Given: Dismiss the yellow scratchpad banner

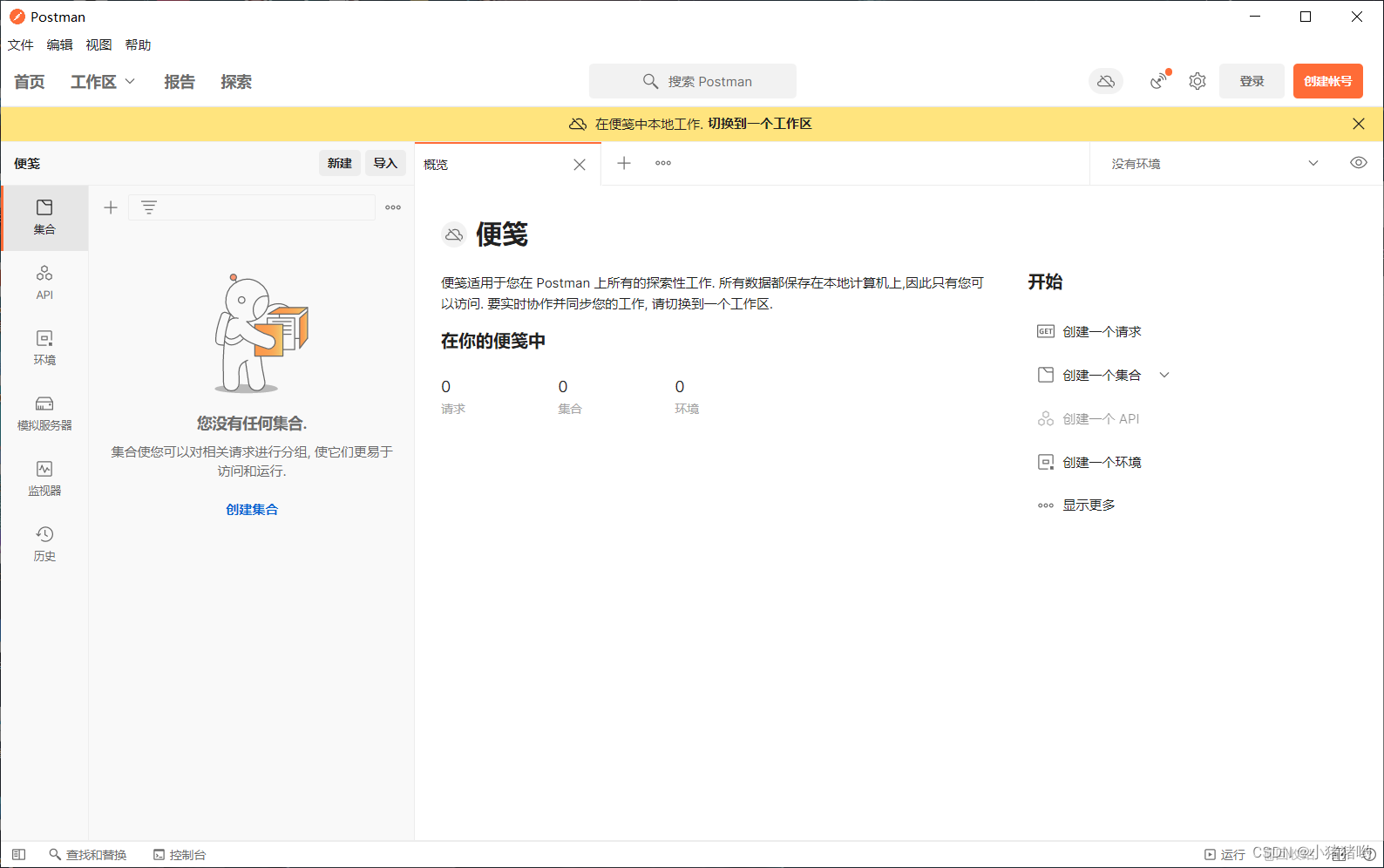Looking at the screenshot, I should (x=1359, y=124).
